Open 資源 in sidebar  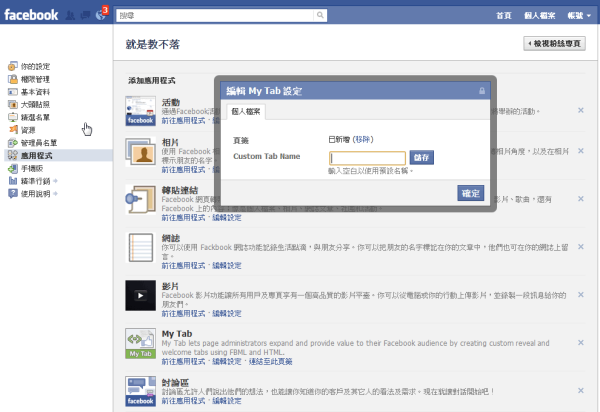tap(22, 130)
